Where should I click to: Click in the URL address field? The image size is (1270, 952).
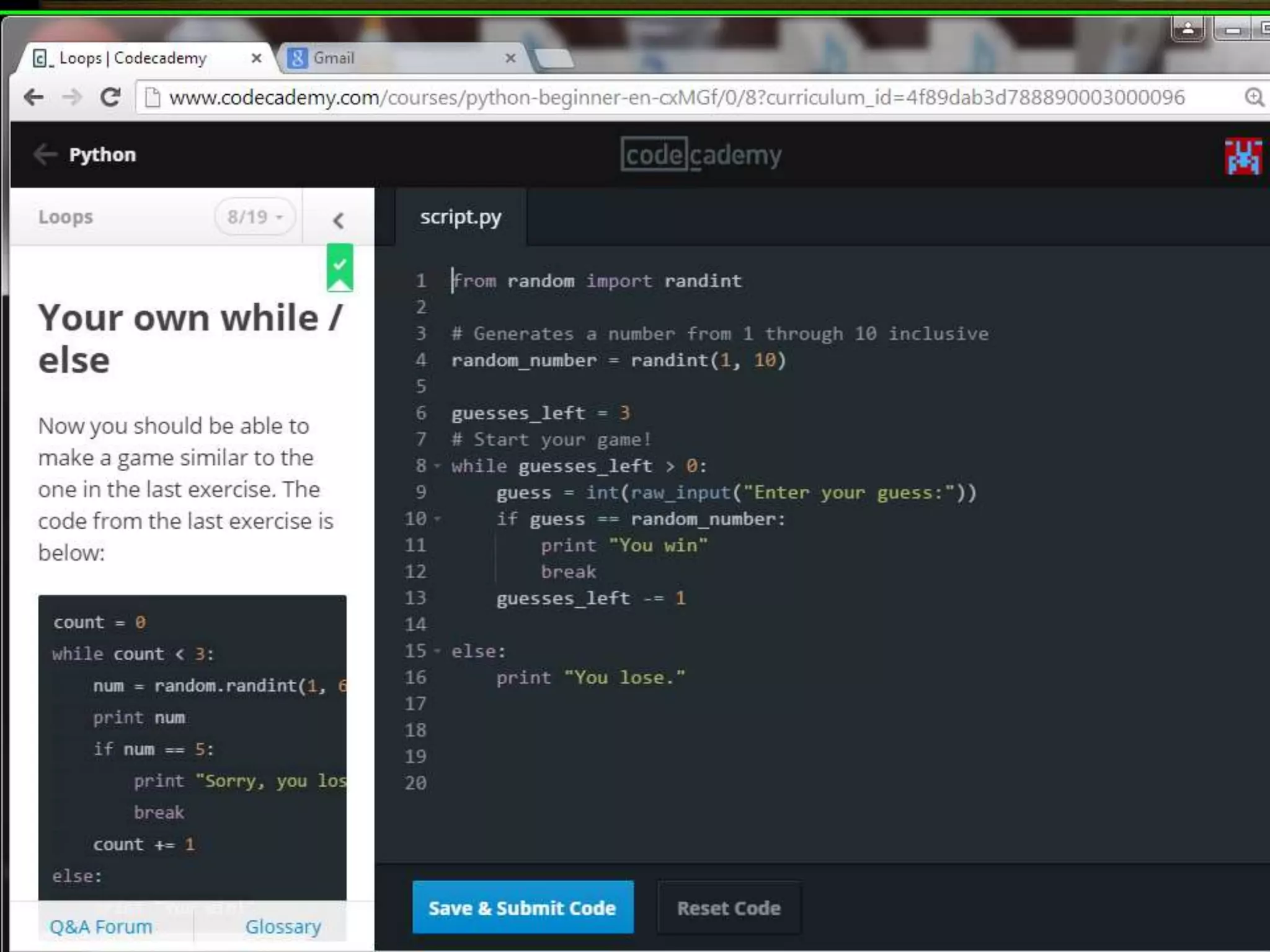pyautogui.click(x=676, y=97)
